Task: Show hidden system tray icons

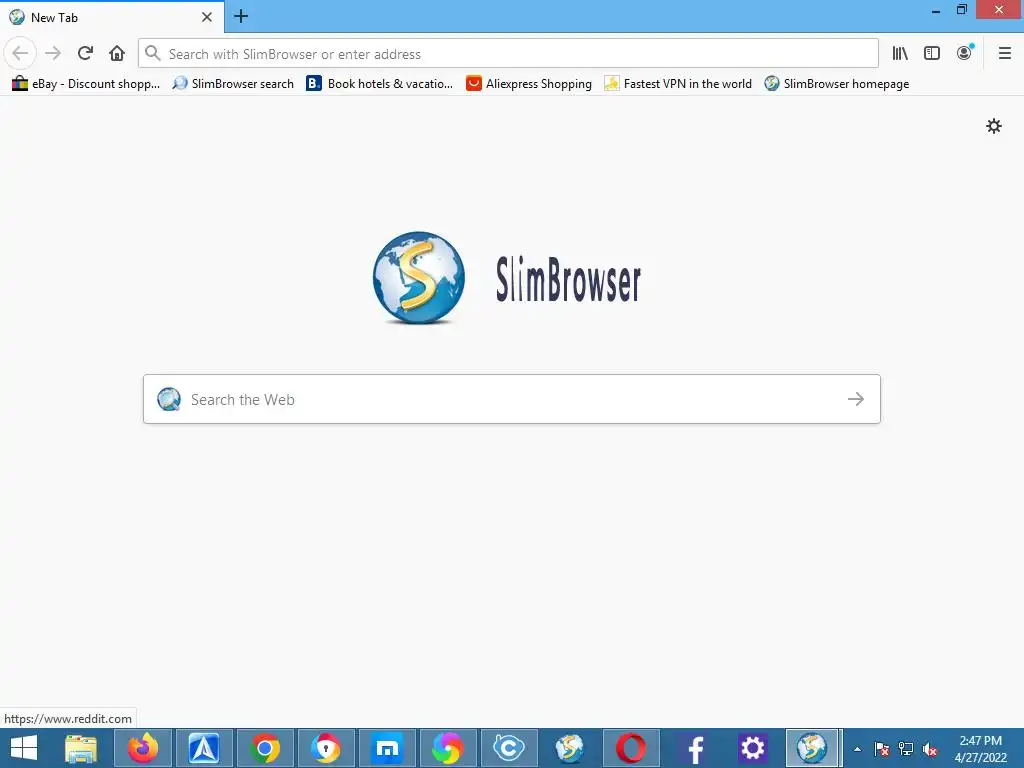Action: (x=857, y=749)
